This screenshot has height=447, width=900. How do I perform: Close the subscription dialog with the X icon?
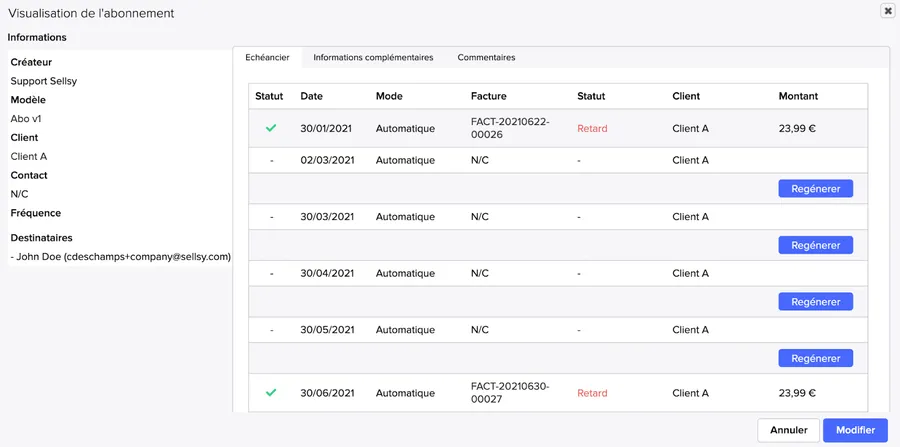(x=887, y=11)
